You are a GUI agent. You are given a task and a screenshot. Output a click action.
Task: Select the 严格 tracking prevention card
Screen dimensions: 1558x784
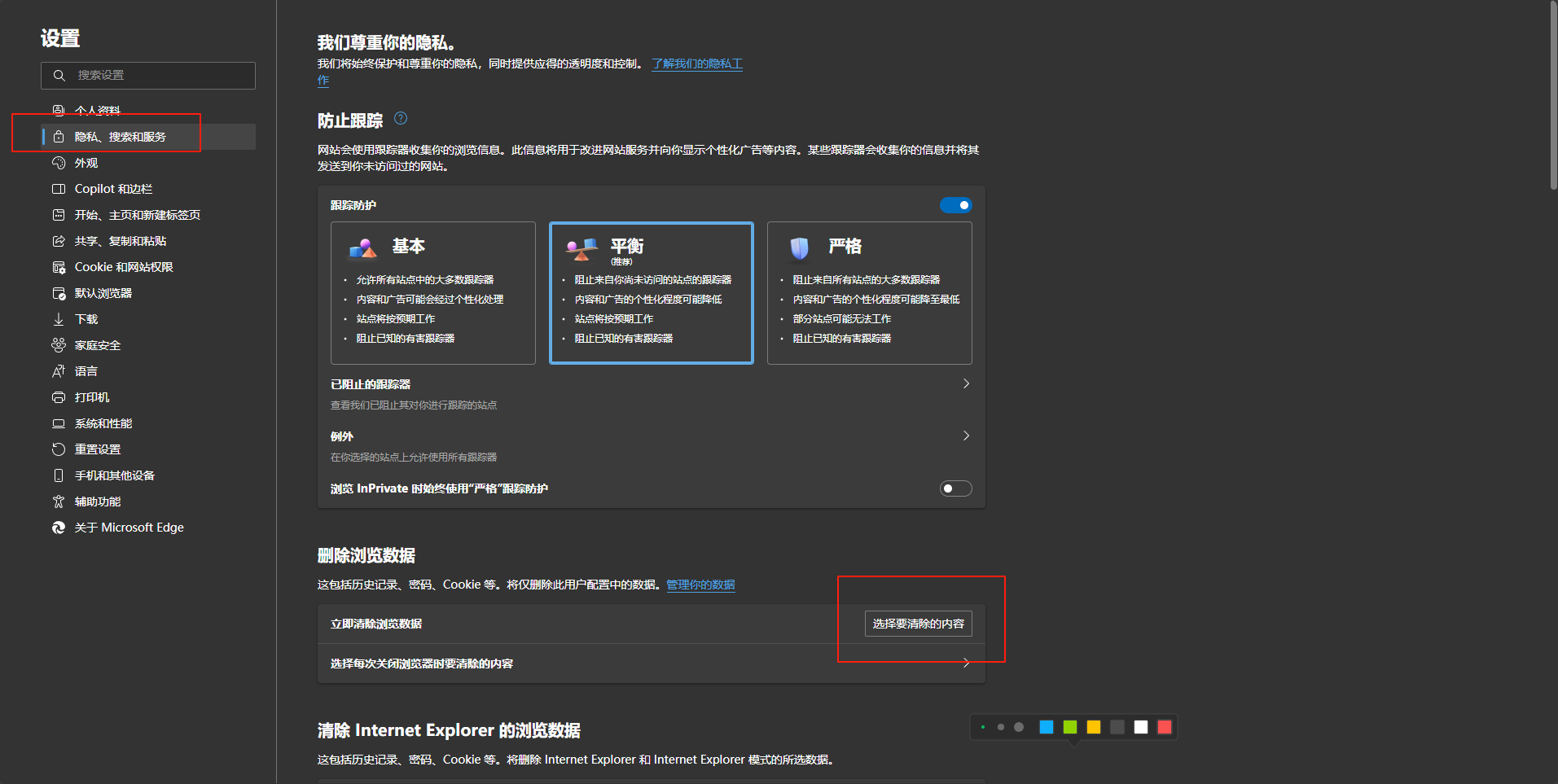pos(870,293)
